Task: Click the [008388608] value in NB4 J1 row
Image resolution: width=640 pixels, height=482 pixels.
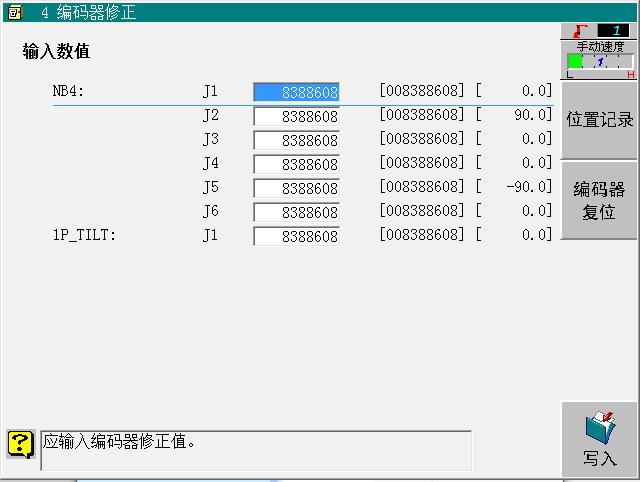Action: tap(422, 91)
